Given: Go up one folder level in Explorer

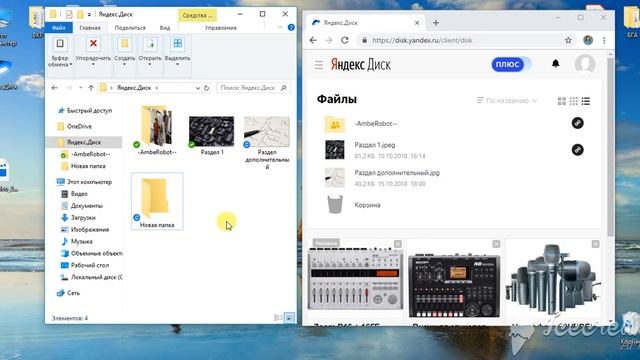Looking at the screenshot, I should (91, 88).
